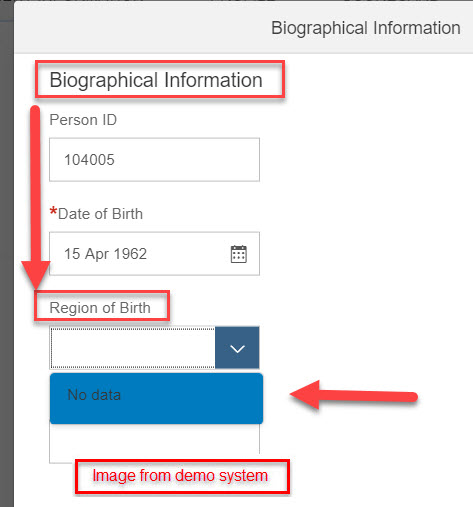Select the No data list entry
473x507 pixels.
[x=156, y=398]
